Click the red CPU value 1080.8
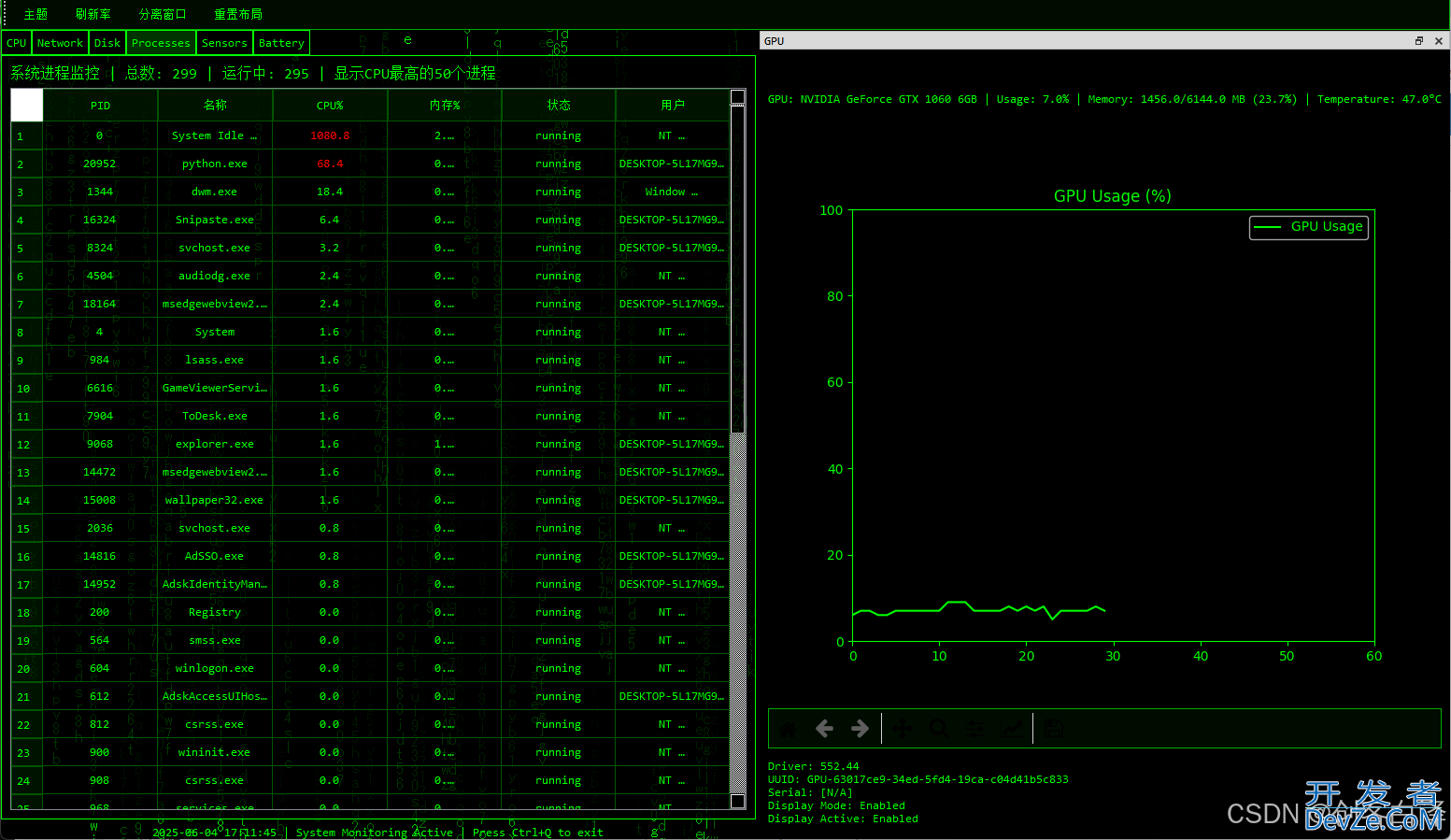Viewport: 1451px width, 840px height. pyautogui.click(x=330, y=135)
